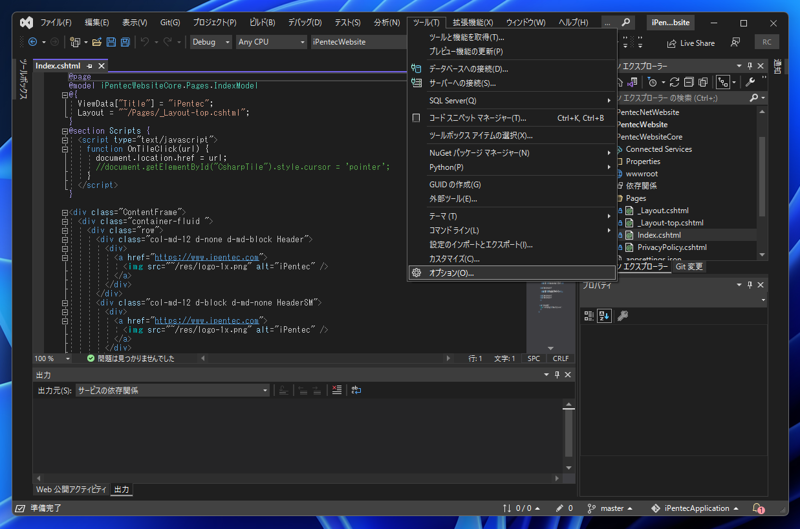Open the output source dropdown

[x=172, y=390]
